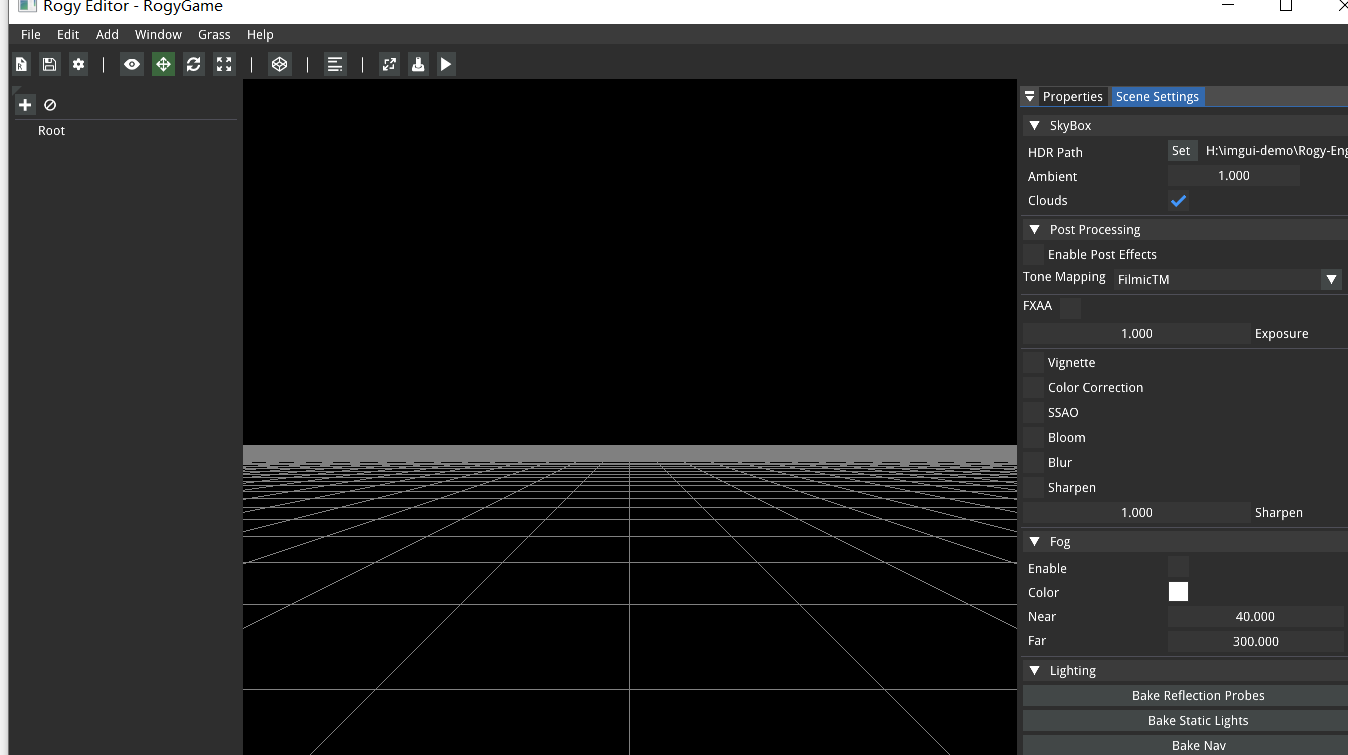Click the FilmicTM combo box

click(1228, 279)
